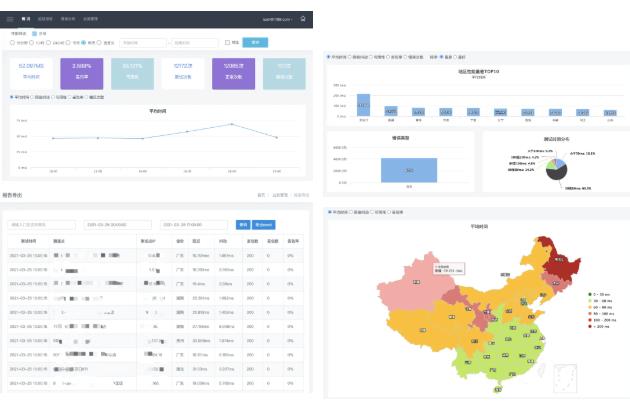The height and width of the screenshot is (405, 630).
Task: Click the dark red province on map
Action: (x=558, y=261)
